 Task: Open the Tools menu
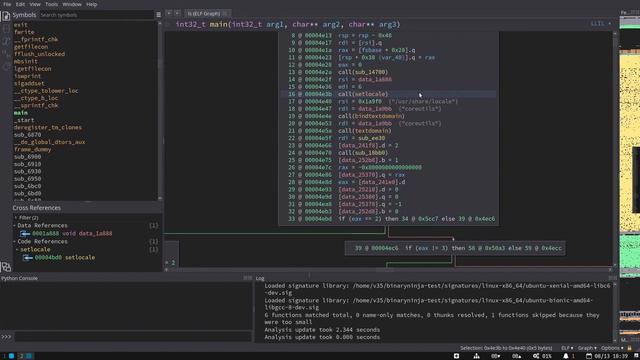[51, 4]
